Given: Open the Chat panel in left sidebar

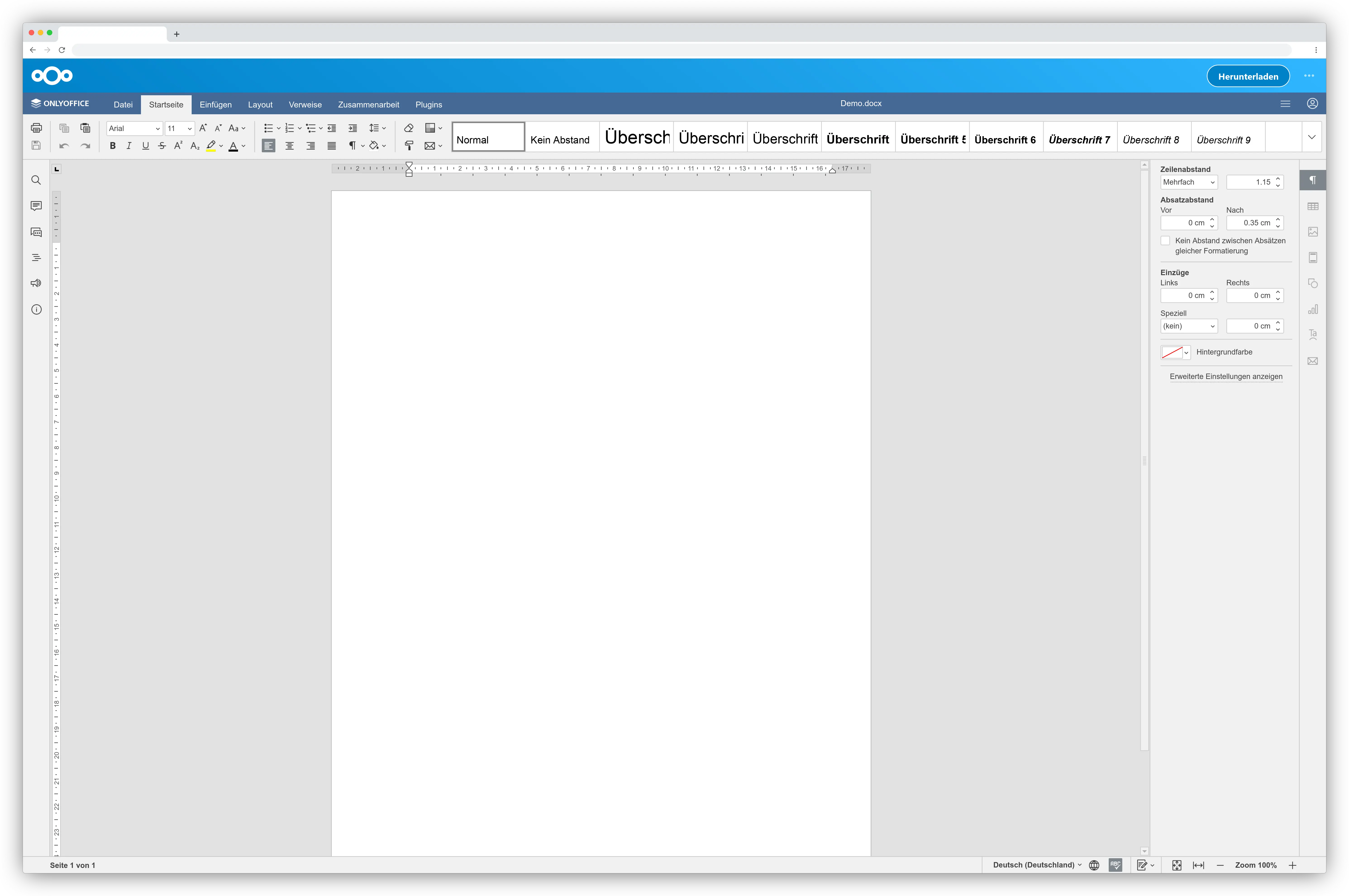Looking at the screenshot, I should tap(36, 232).
